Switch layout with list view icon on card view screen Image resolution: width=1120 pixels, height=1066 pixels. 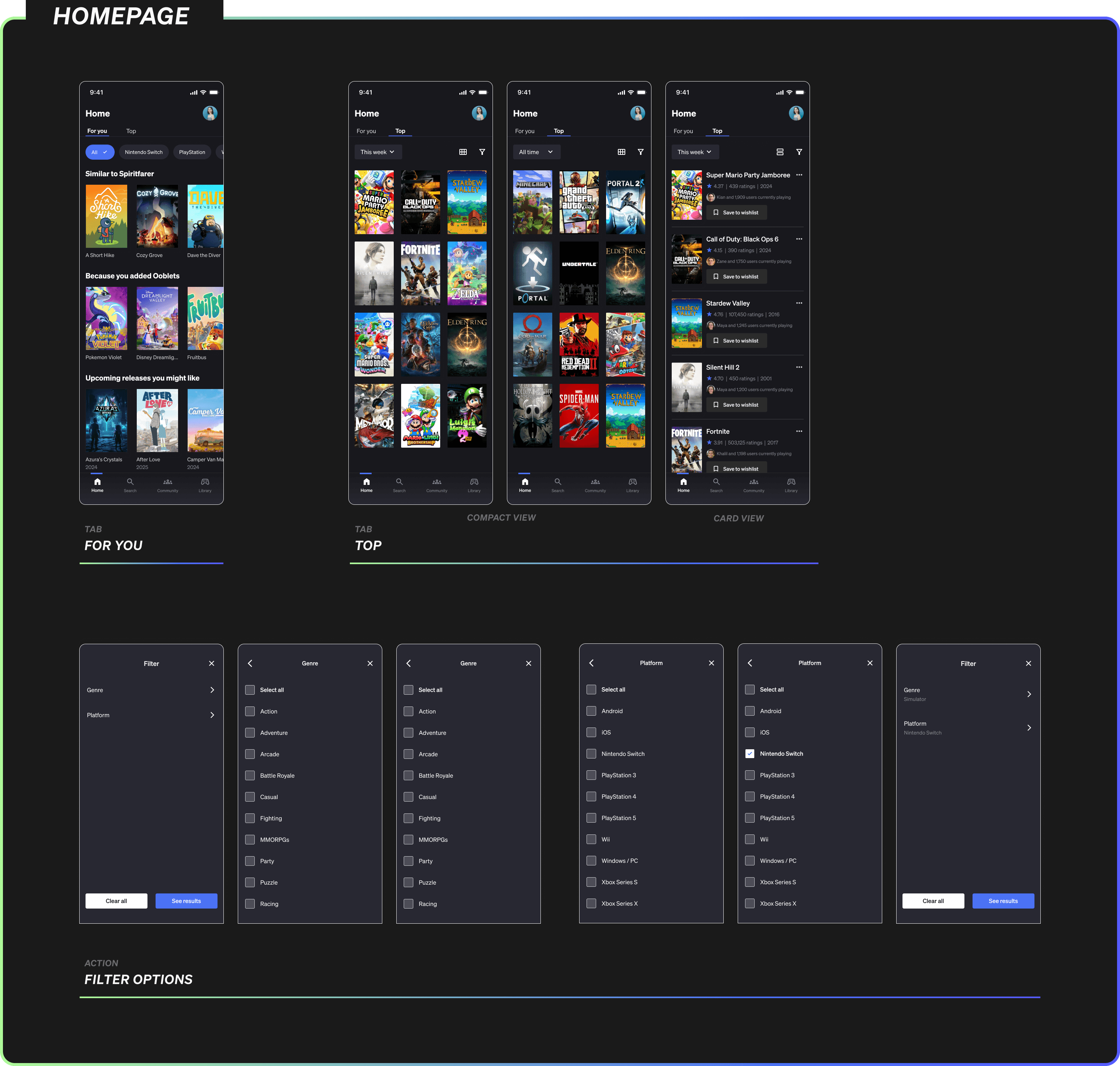point(780,152)
